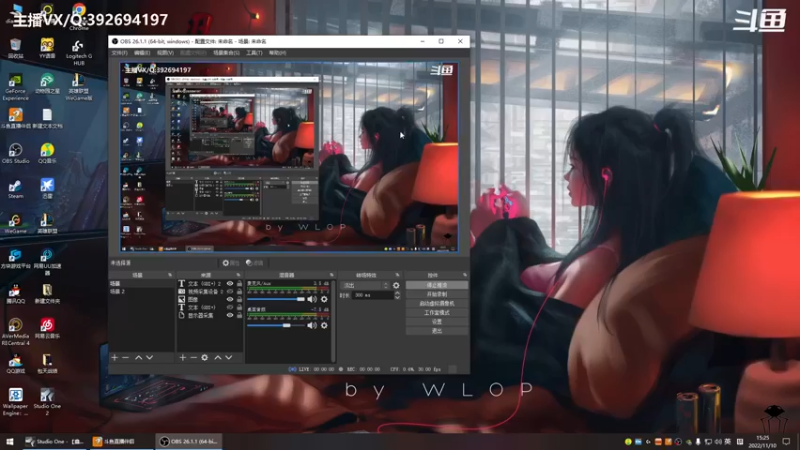This screenshot has height=450, width=800.
Task: Open the WeGame desktop icon
Action: click(15, 223)
